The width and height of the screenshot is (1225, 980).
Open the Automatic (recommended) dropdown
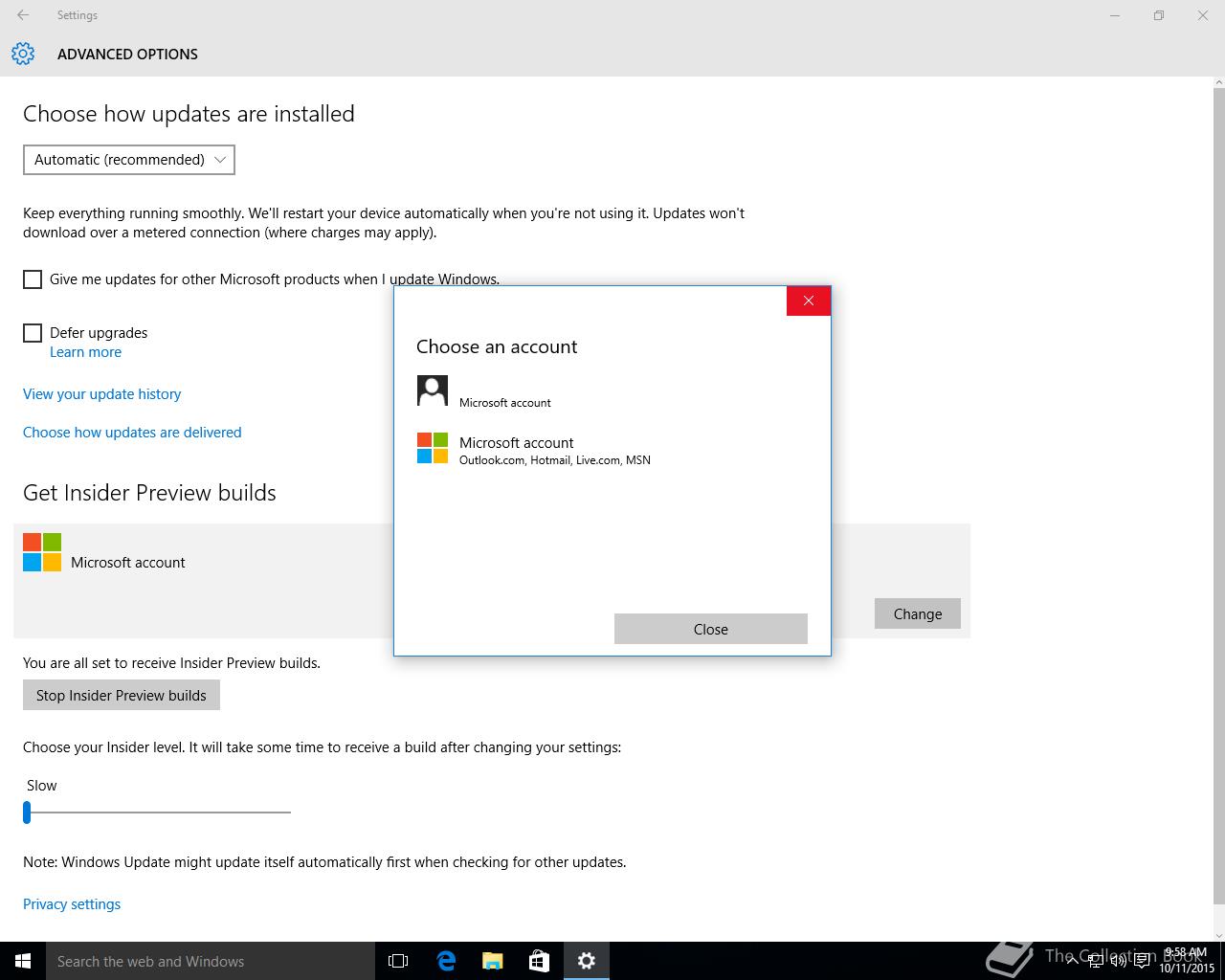click(129, 160)
